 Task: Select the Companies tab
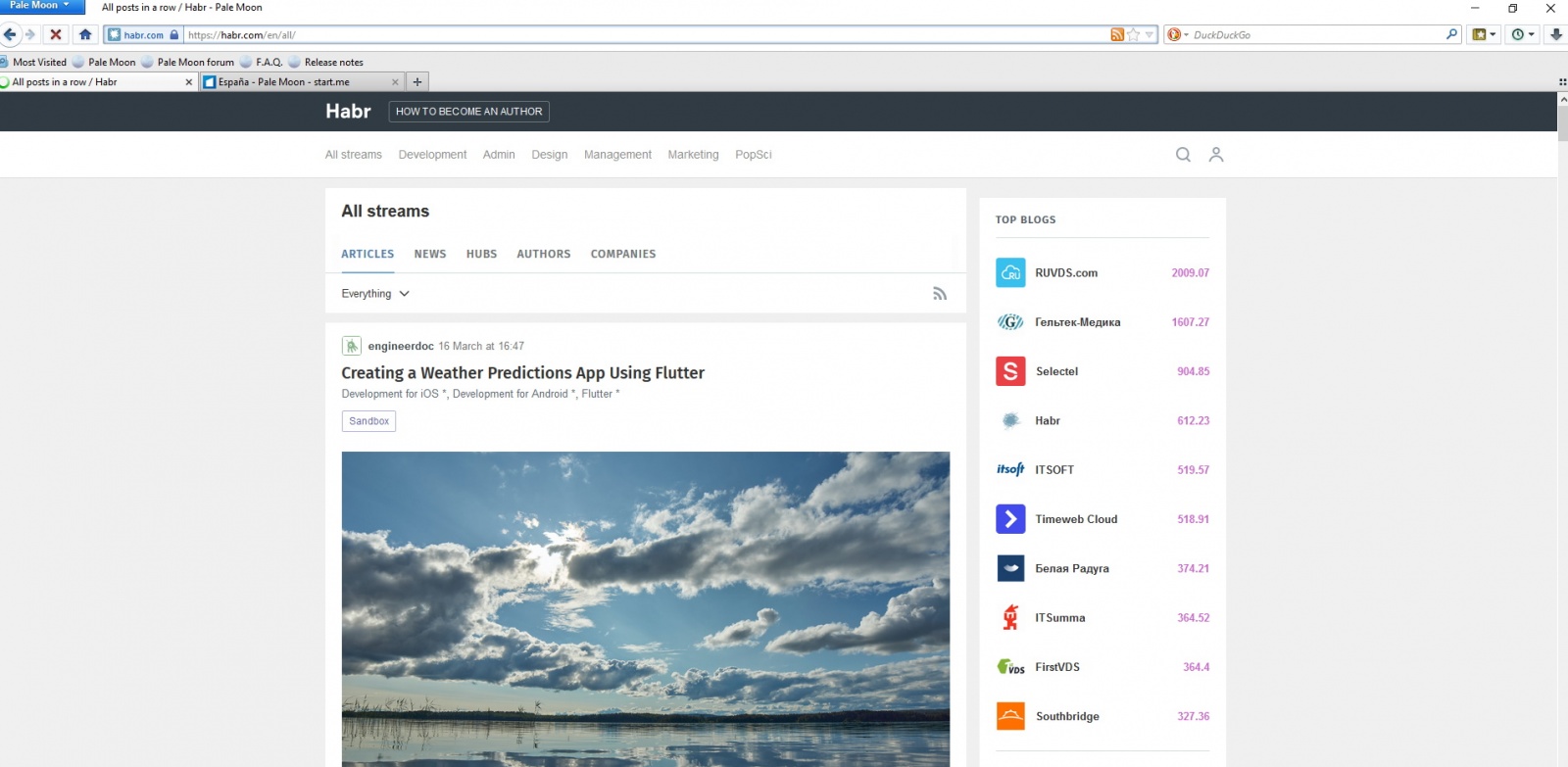[x=623, y=254]
